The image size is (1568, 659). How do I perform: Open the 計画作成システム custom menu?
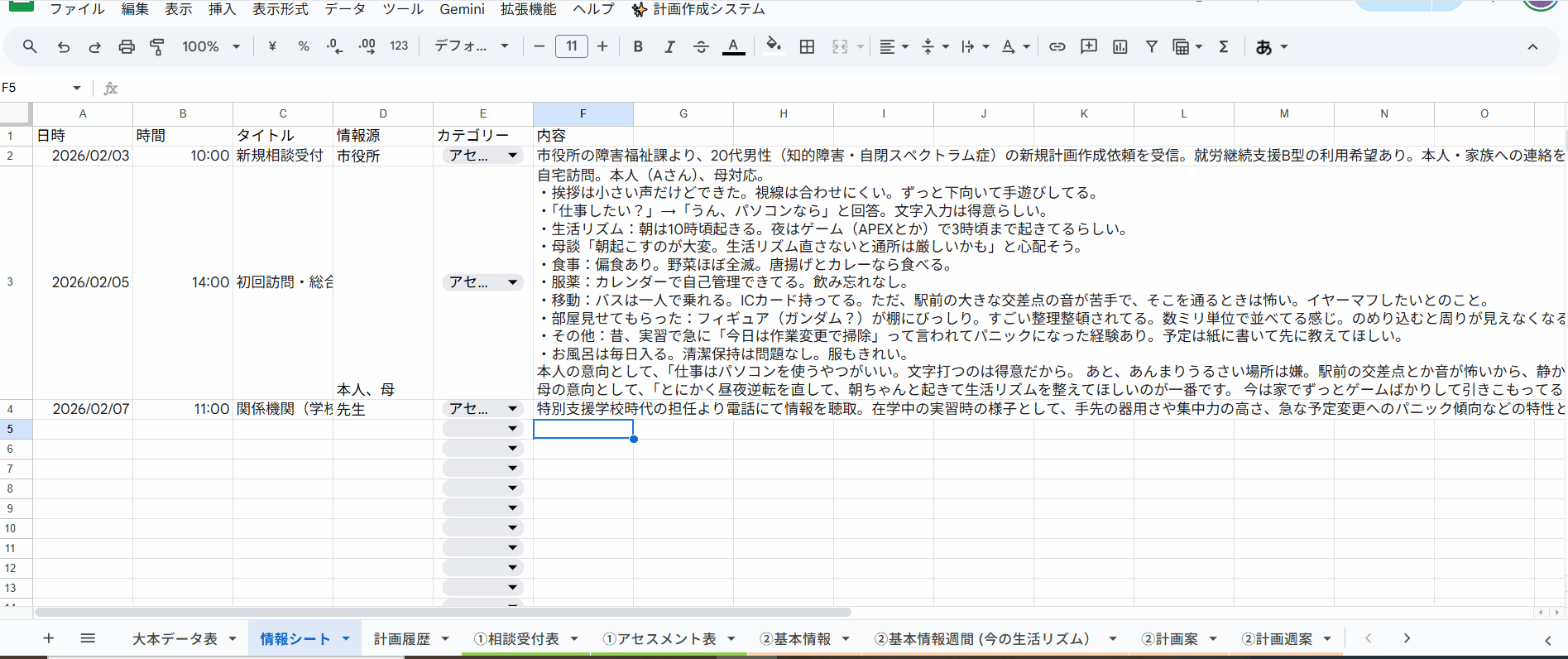(699, 9)
